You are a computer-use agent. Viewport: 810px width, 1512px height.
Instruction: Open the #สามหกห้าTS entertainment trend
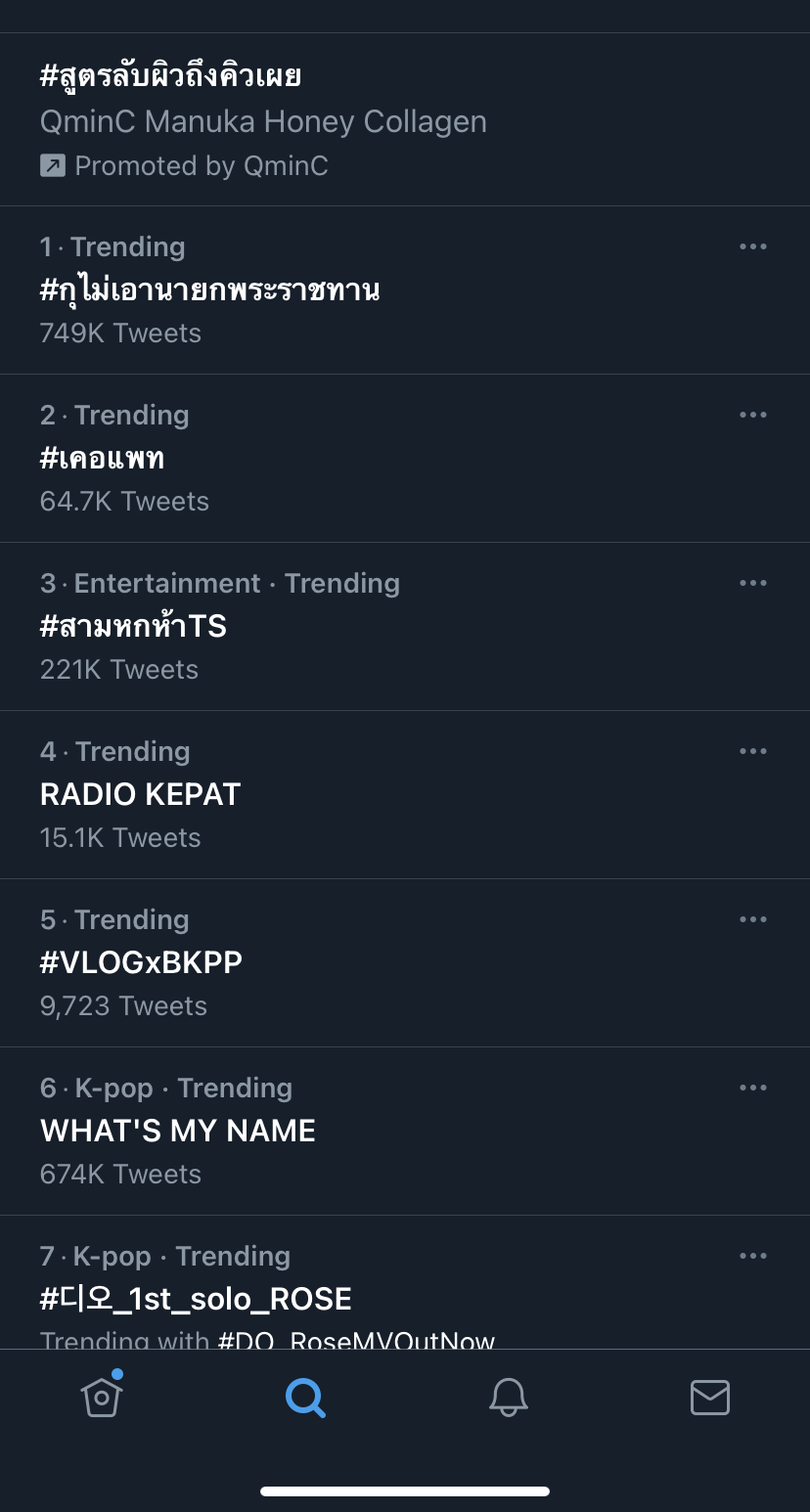click(x=133, y=626)
